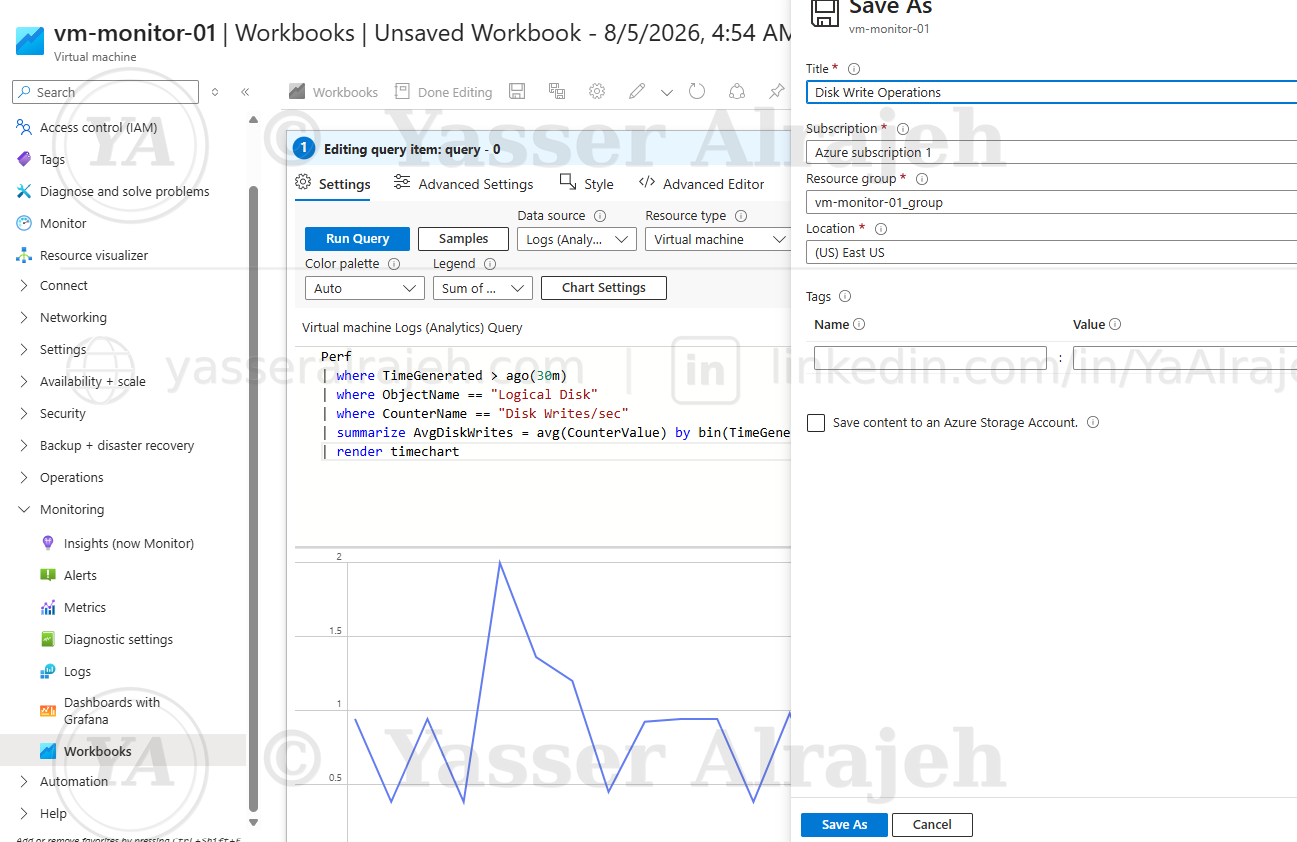
Task: Click the Pin icon in workbook toolbar
Action: (776, 91)
